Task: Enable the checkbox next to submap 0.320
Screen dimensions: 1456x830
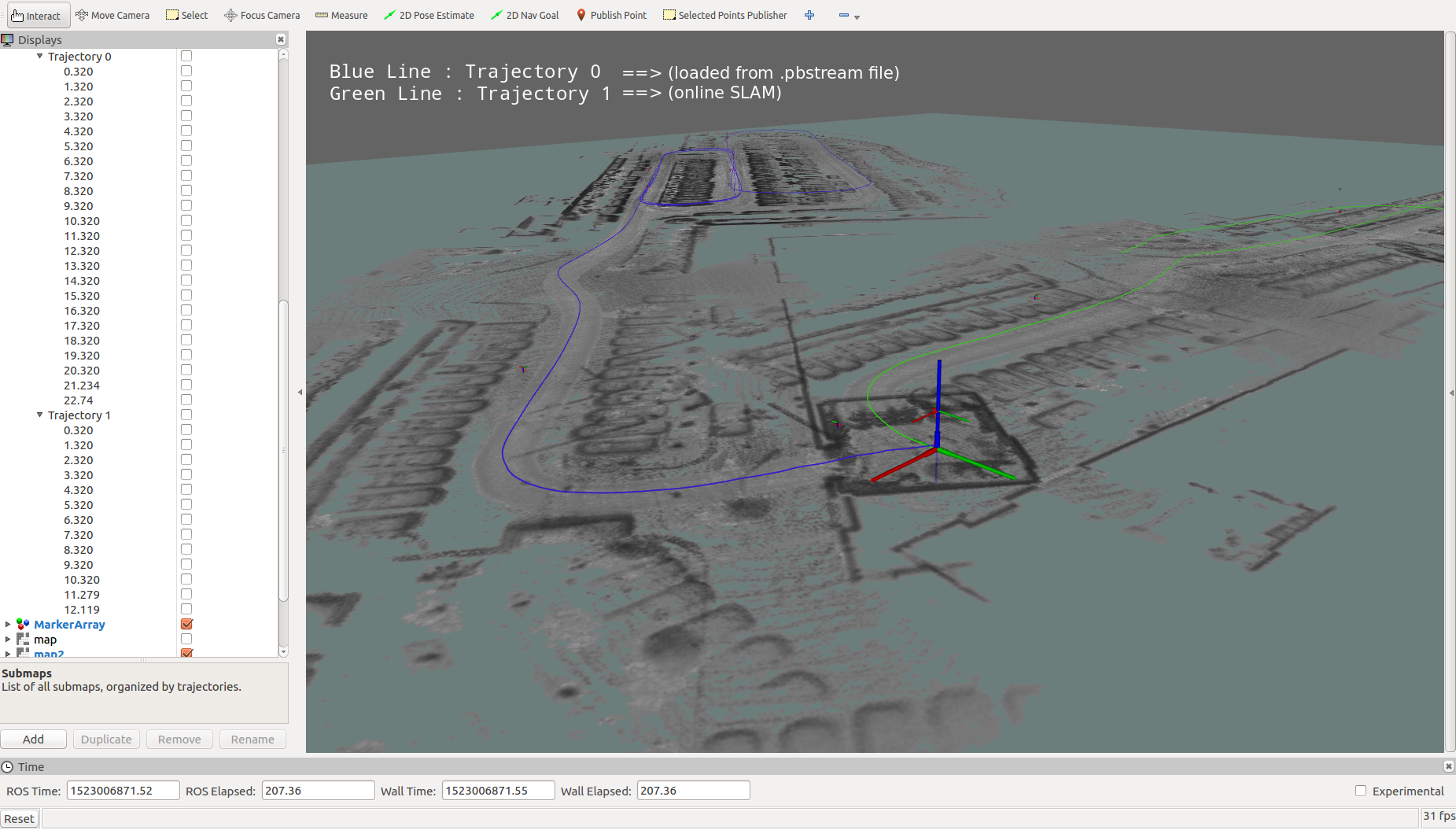Action: pyautogui.click(x=186, y=70)
